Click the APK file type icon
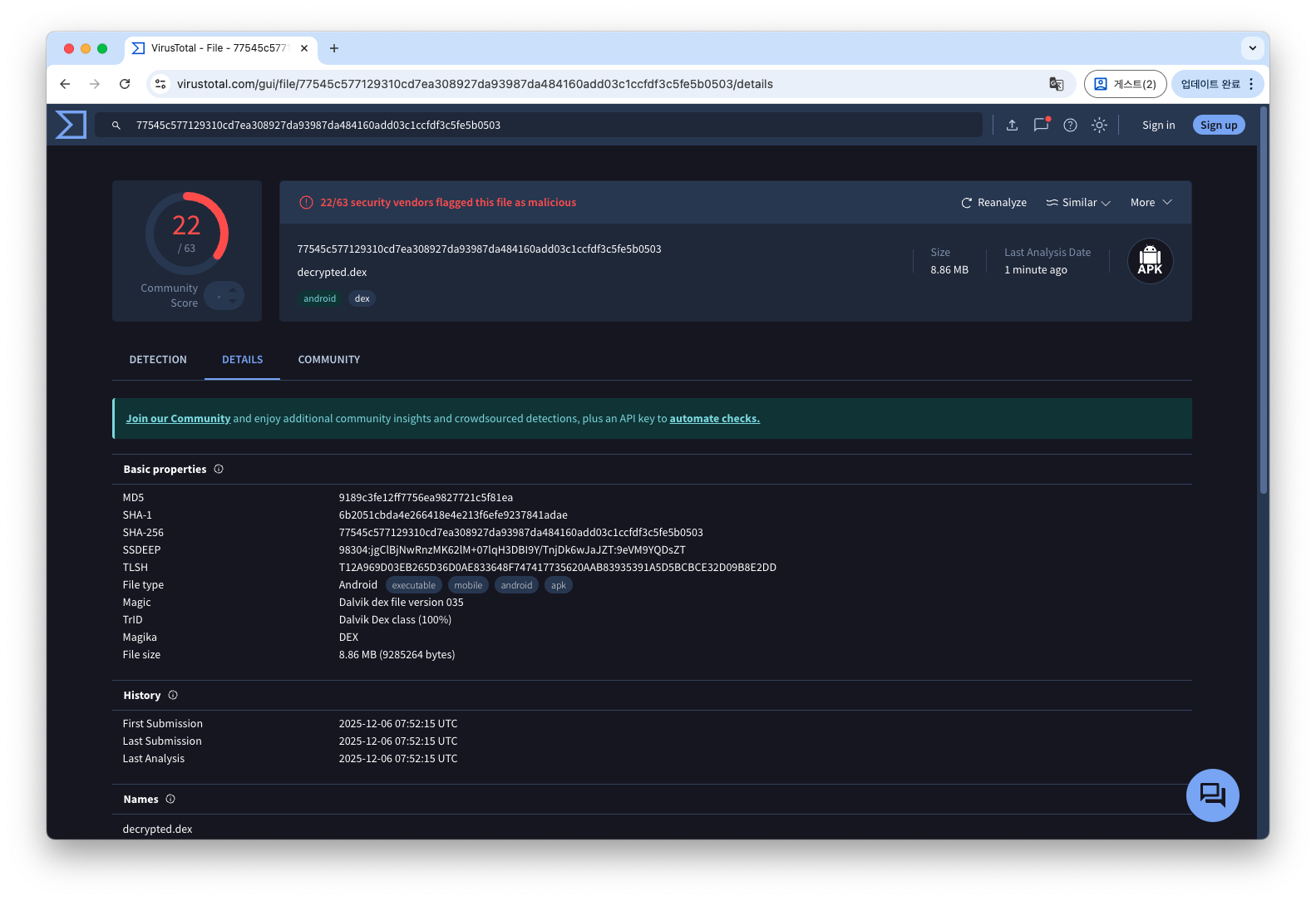The width and height of the screenshot is (1316, 901). click(x=1150, y=261)
